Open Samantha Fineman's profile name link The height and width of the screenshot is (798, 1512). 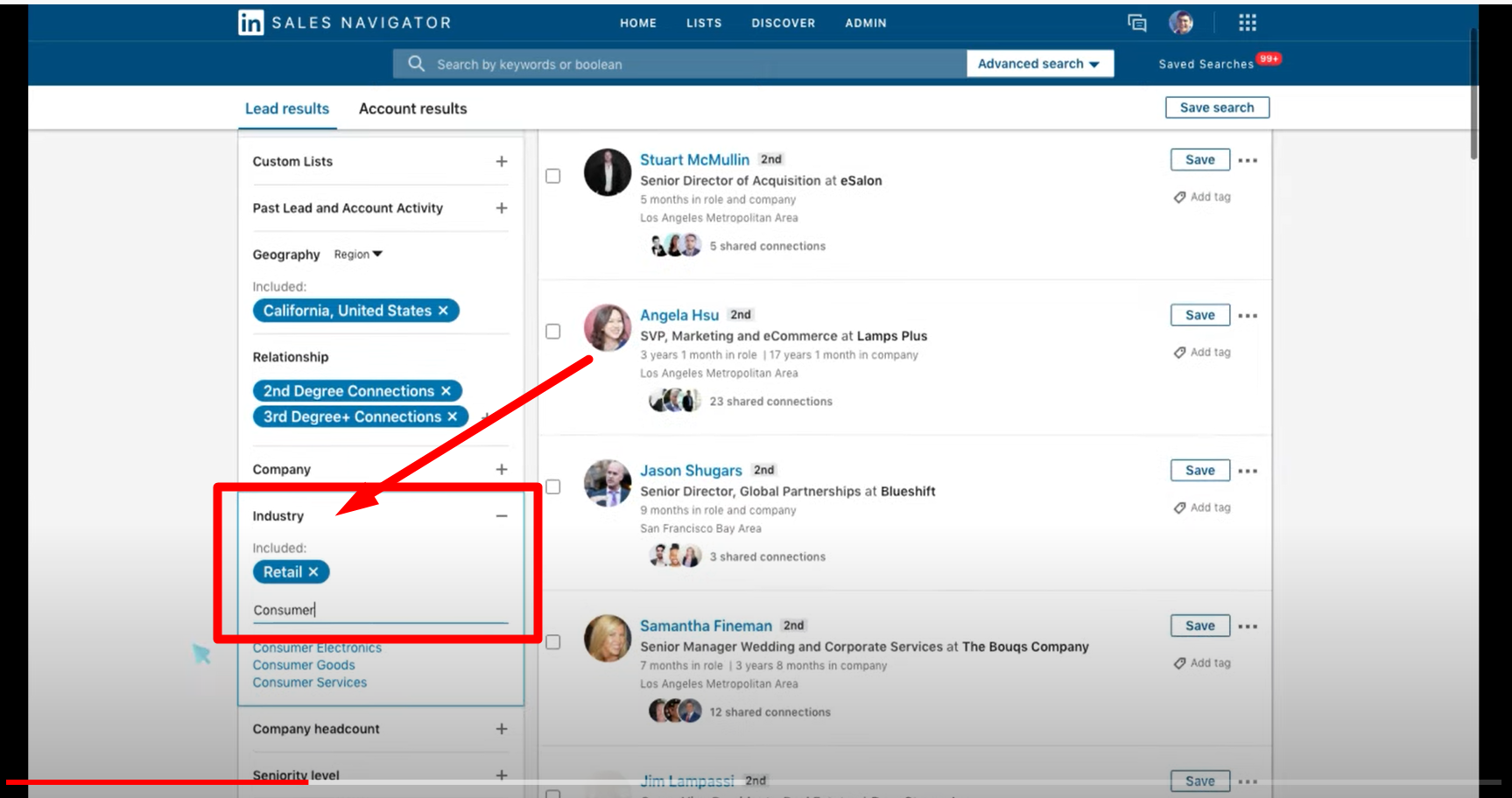[x=706, y=626]
